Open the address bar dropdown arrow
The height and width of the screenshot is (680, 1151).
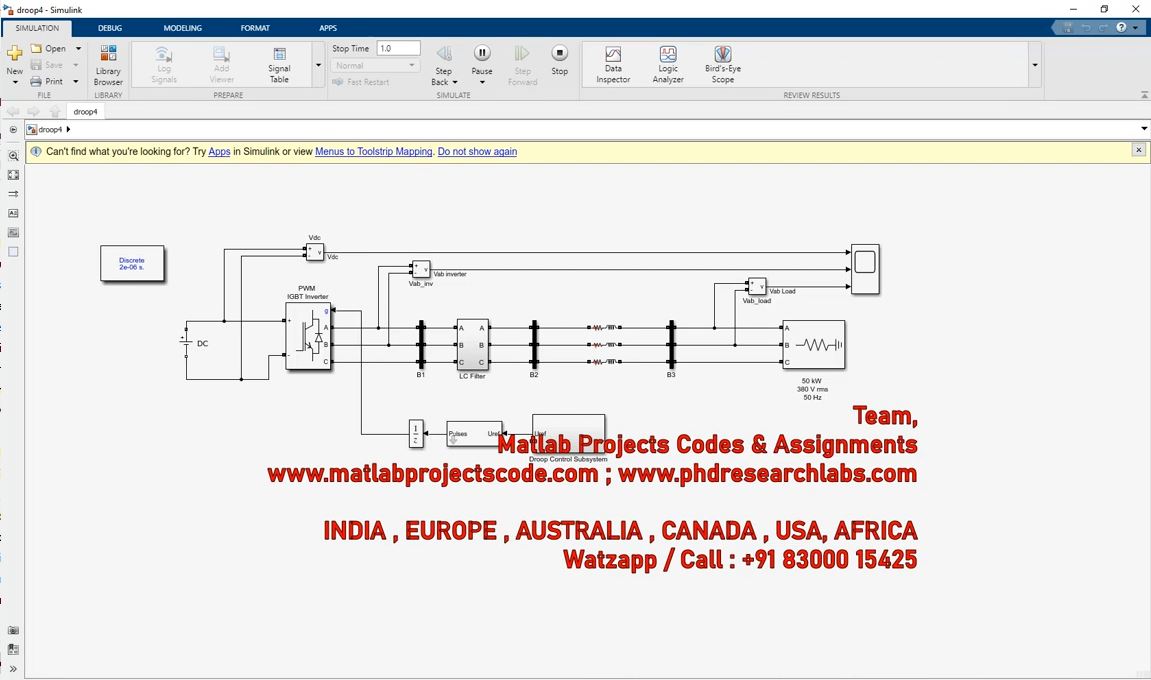(x=1144, y=129)
